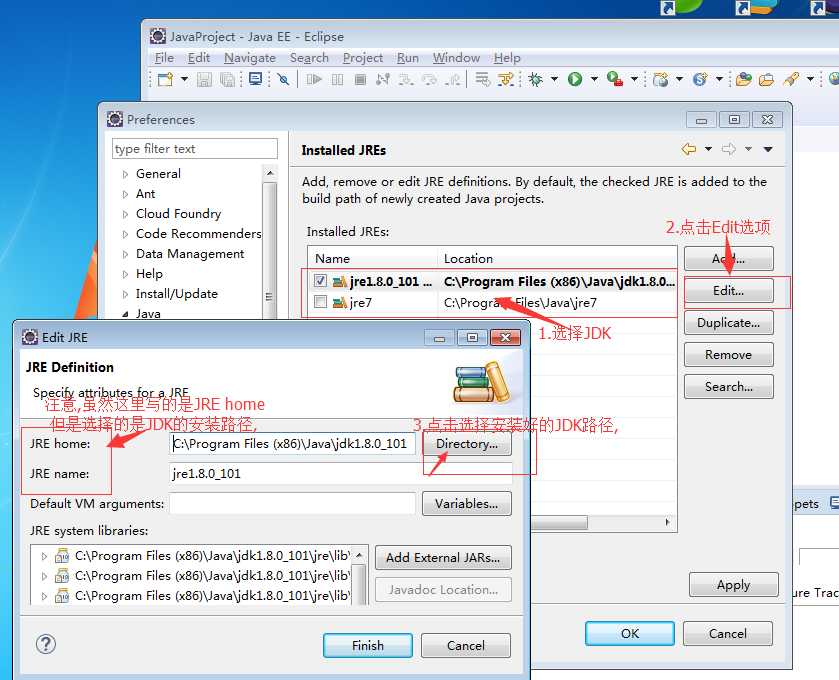Click the Directory... button
This screenshot has width=839, height=680.
tap(467, 444)
